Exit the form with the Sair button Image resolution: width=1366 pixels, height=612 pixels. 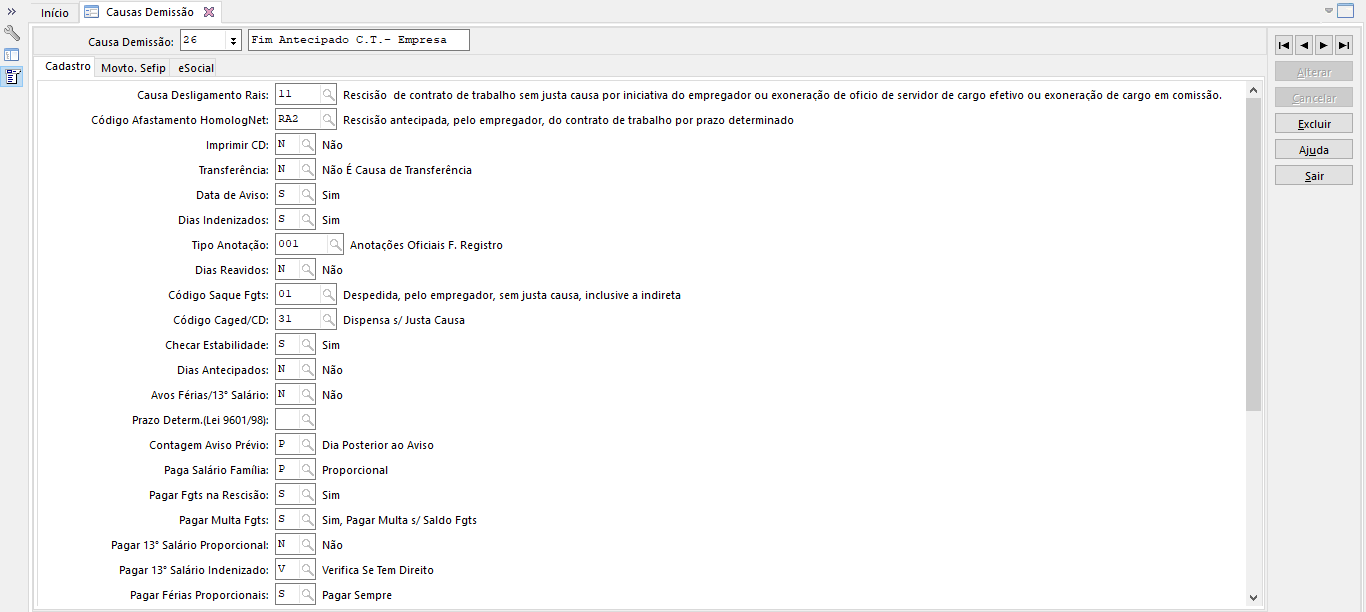[x=1314, y=176]
